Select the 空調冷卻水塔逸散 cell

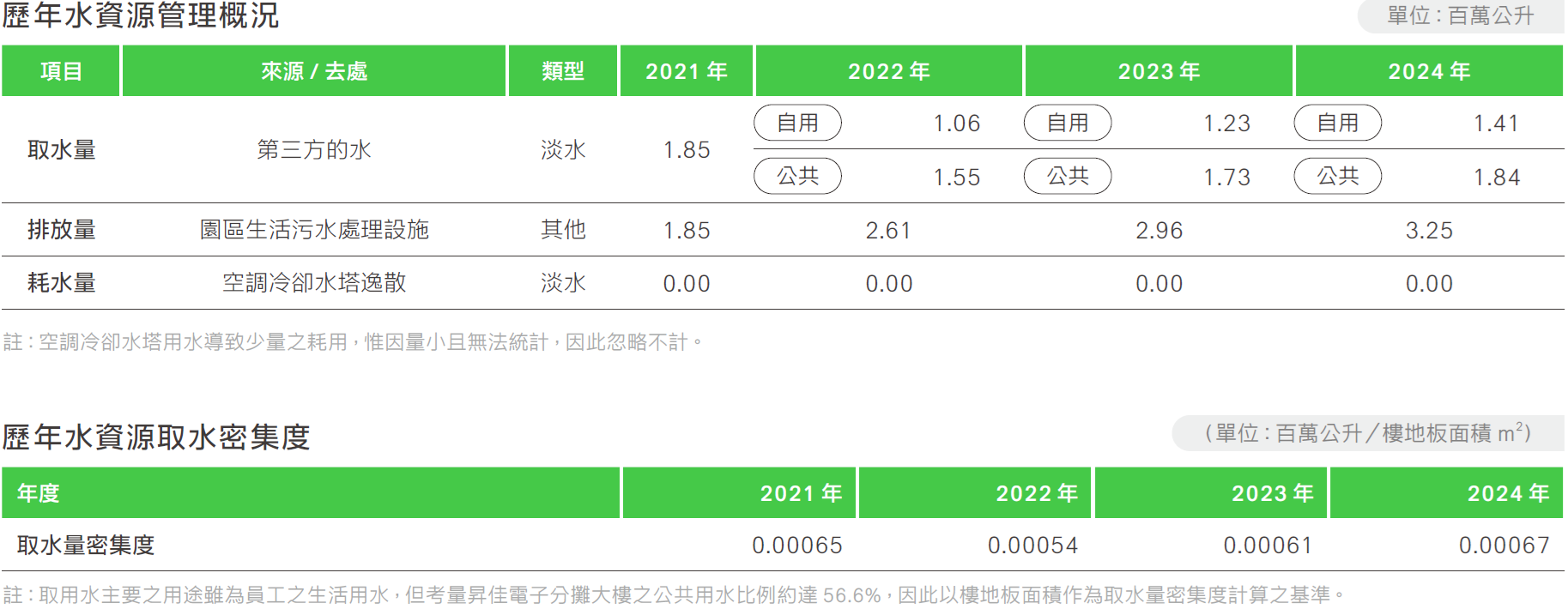click(x=314, y=283)
